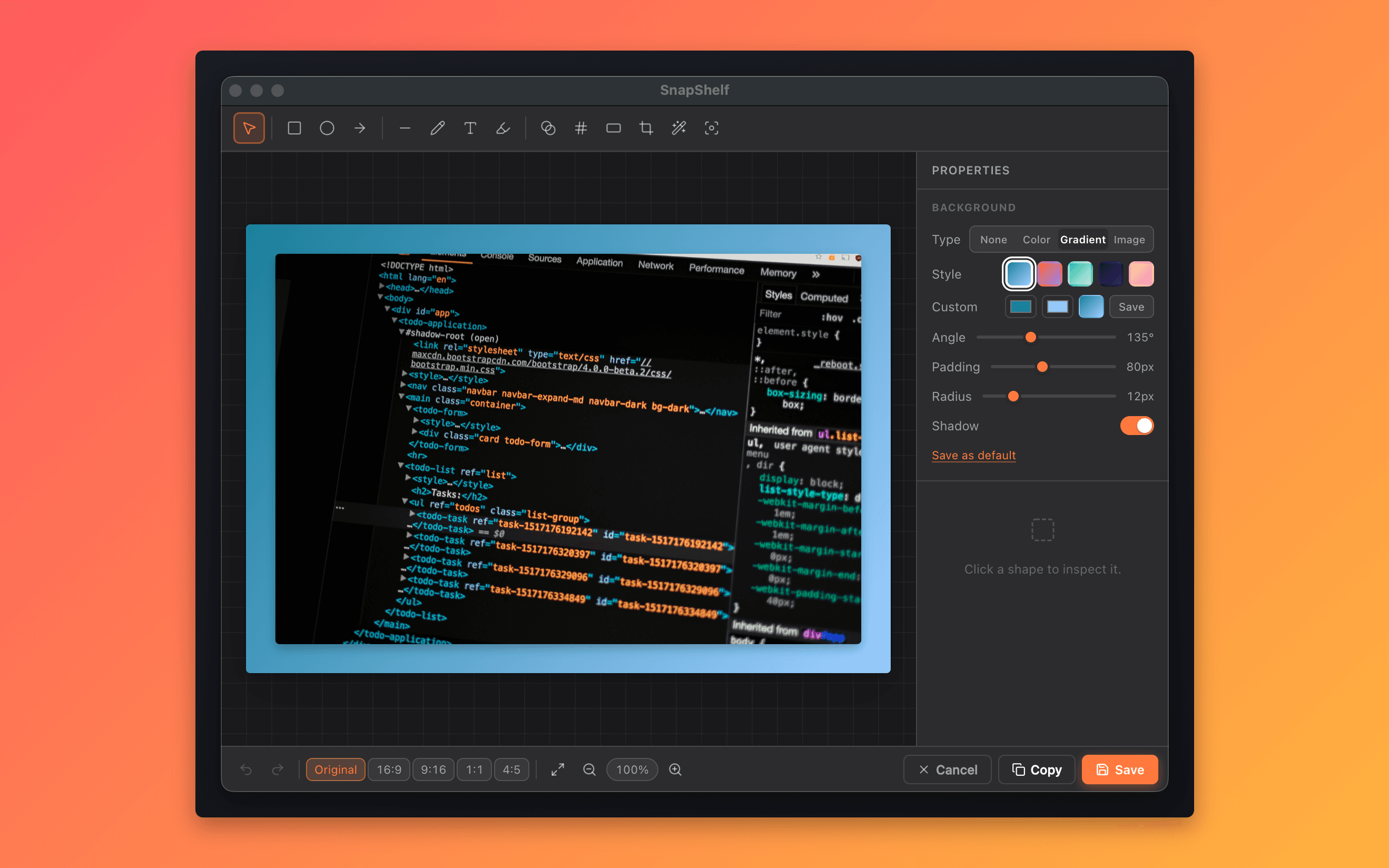Click the custom gradient preview swatch

[1091, 307]
